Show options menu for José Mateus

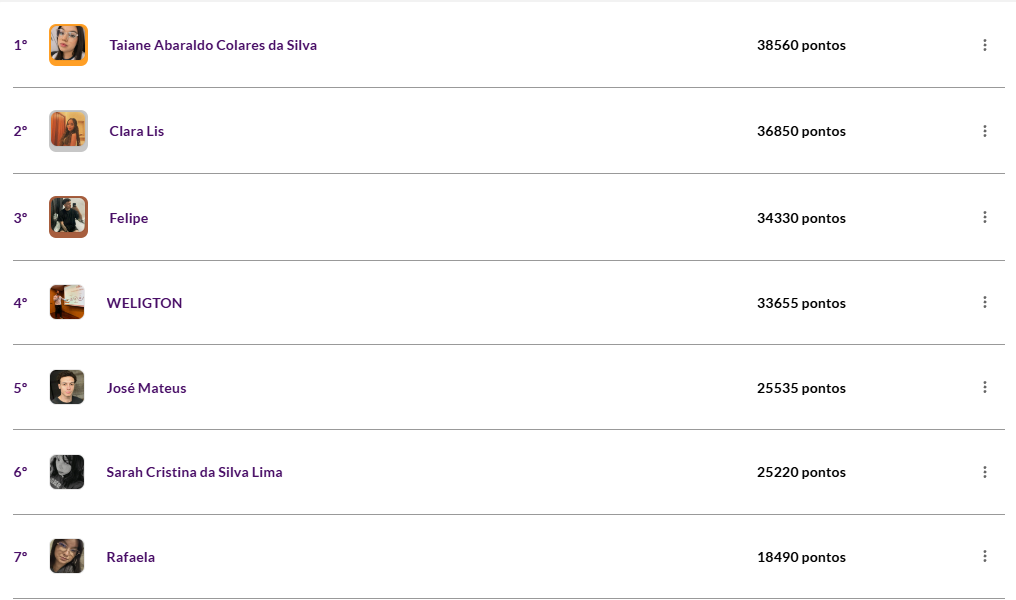(984, 387)
